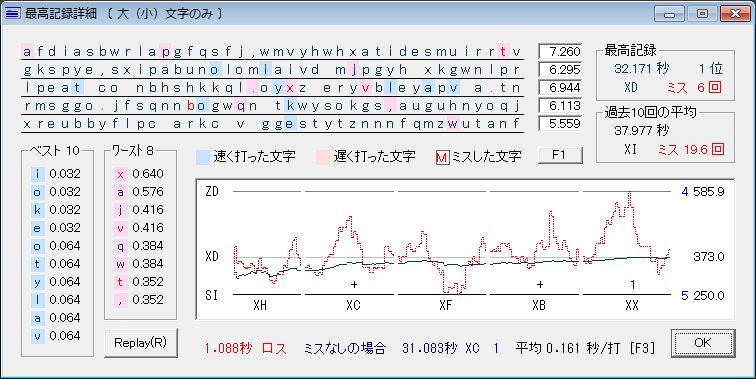
Task: Click the 250.0 graph scale value
Action: (709, 295)
